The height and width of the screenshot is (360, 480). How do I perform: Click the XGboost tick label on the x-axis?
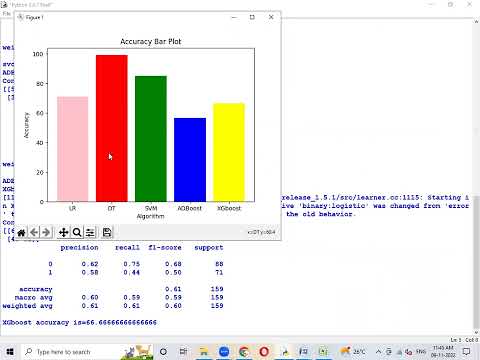pyautogui.click(x=229, y=208)
